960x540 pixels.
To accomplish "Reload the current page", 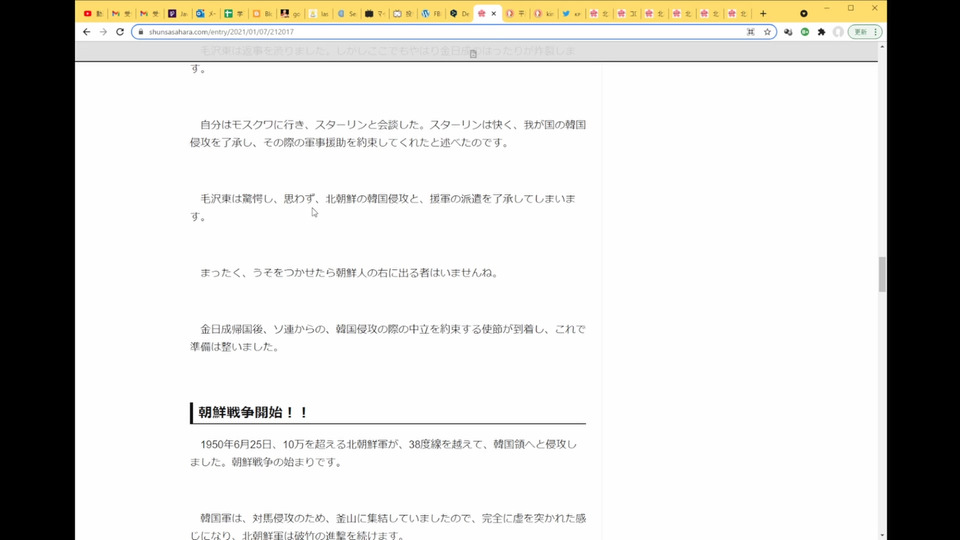I will 120,32.
